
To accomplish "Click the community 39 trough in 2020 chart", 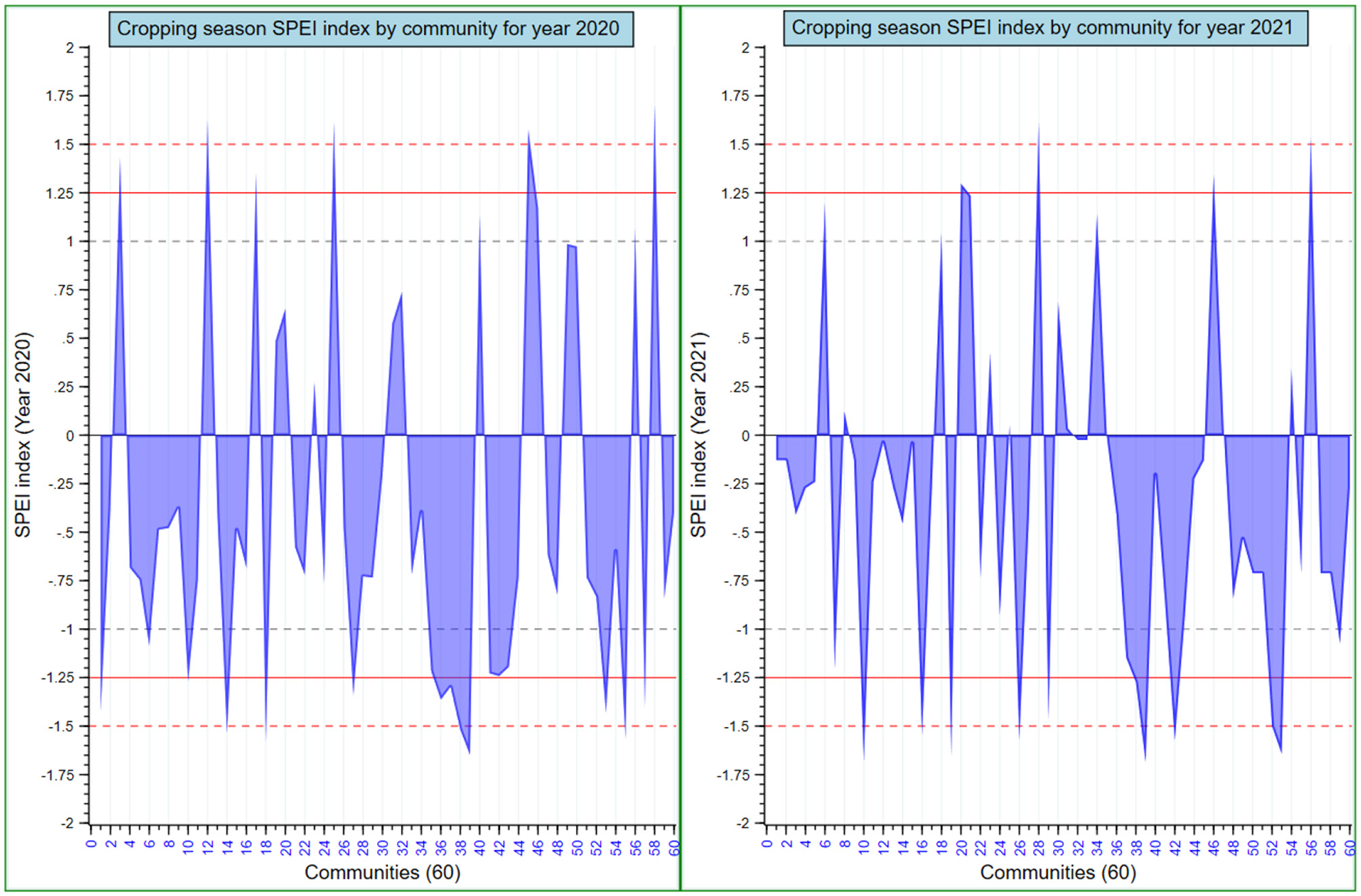I will (469, 751).
